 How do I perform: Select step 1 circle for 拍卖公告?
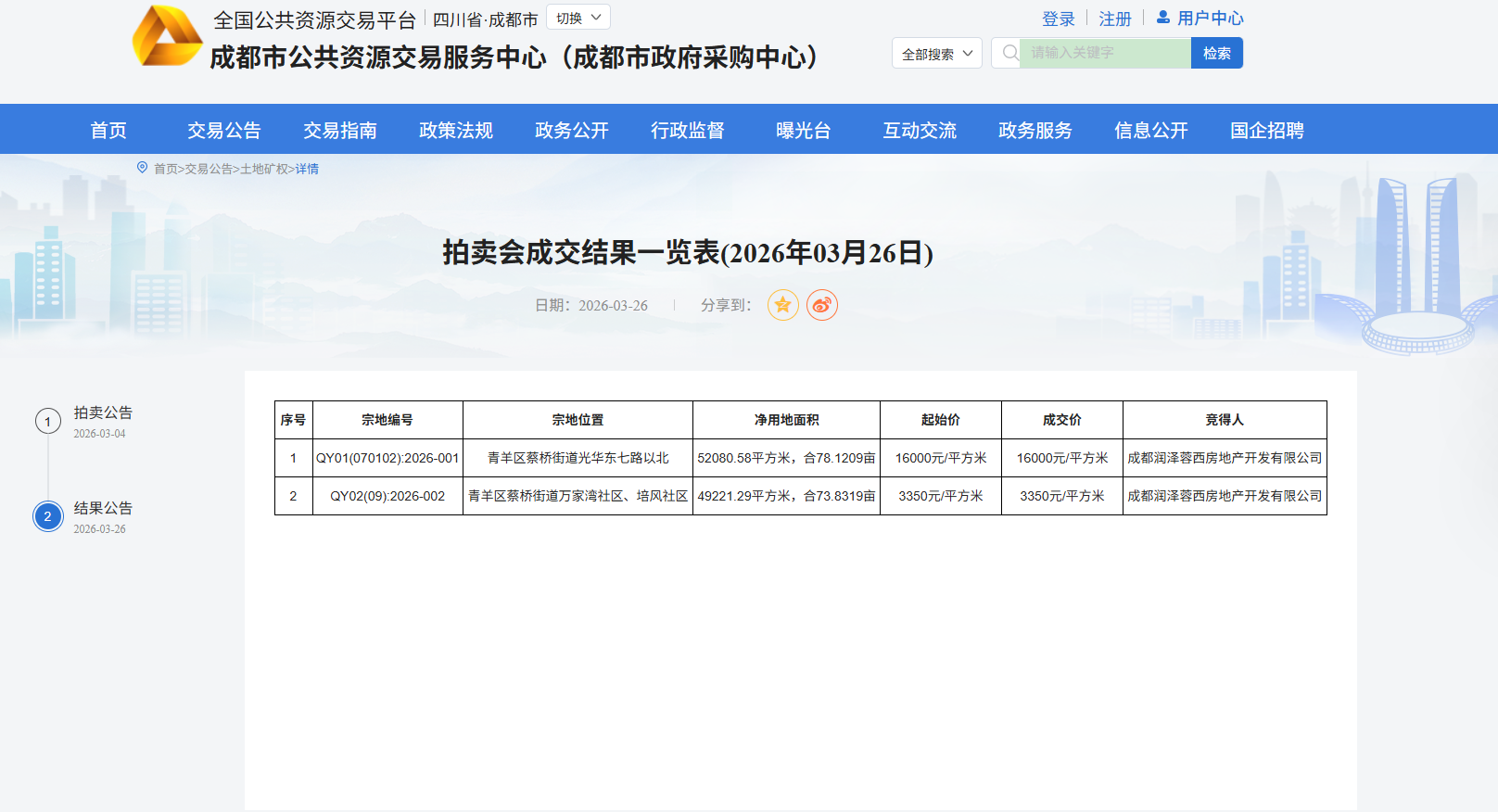48,422
